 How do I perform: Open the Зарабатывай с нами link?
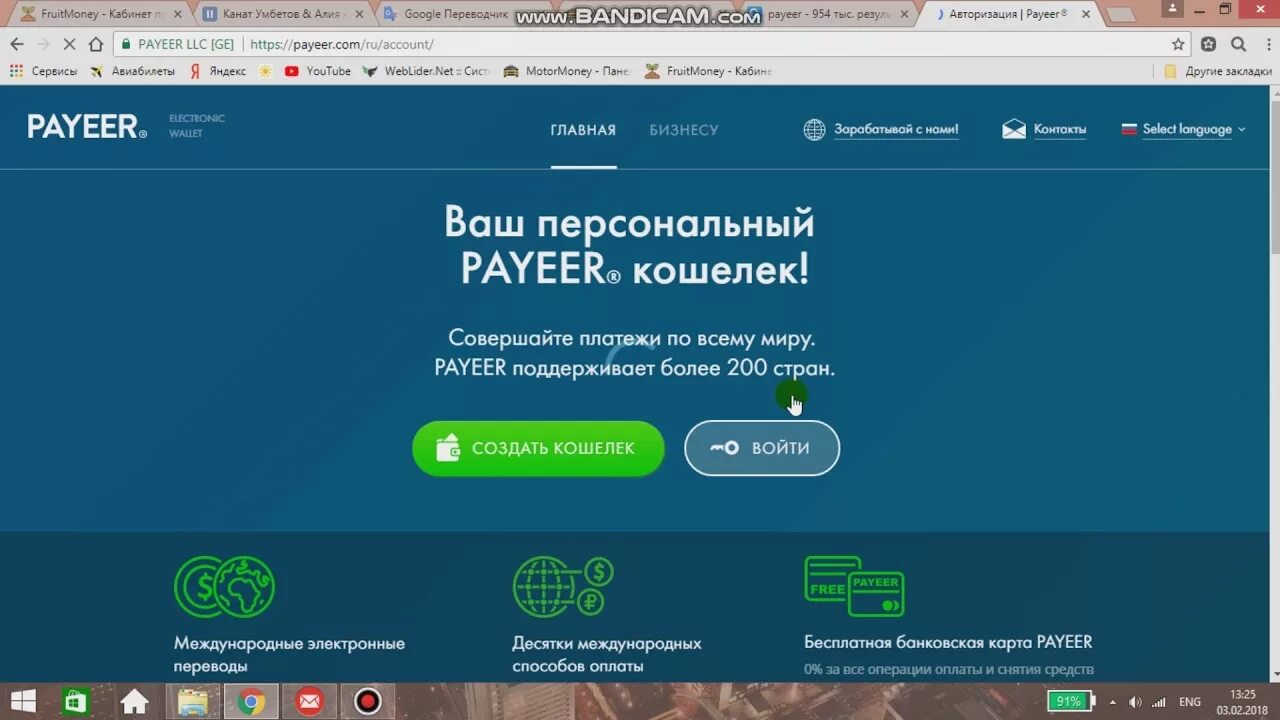(896, 129)
